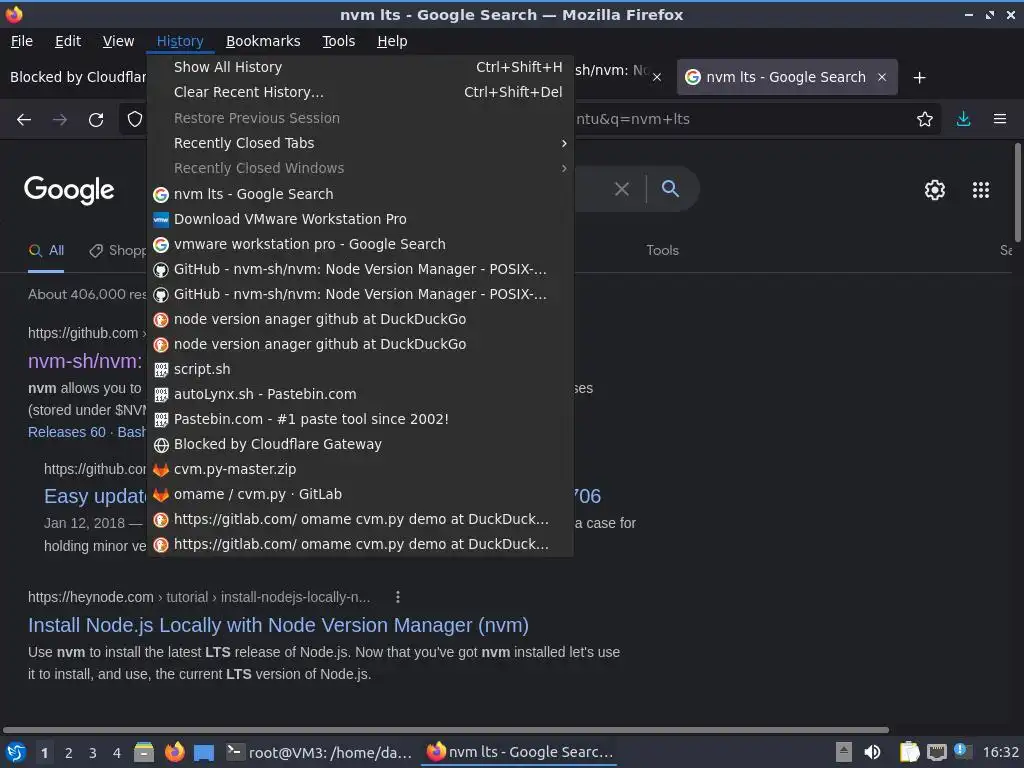Clear the Google search box with the X icon
1024x768 pixels.
622,189
